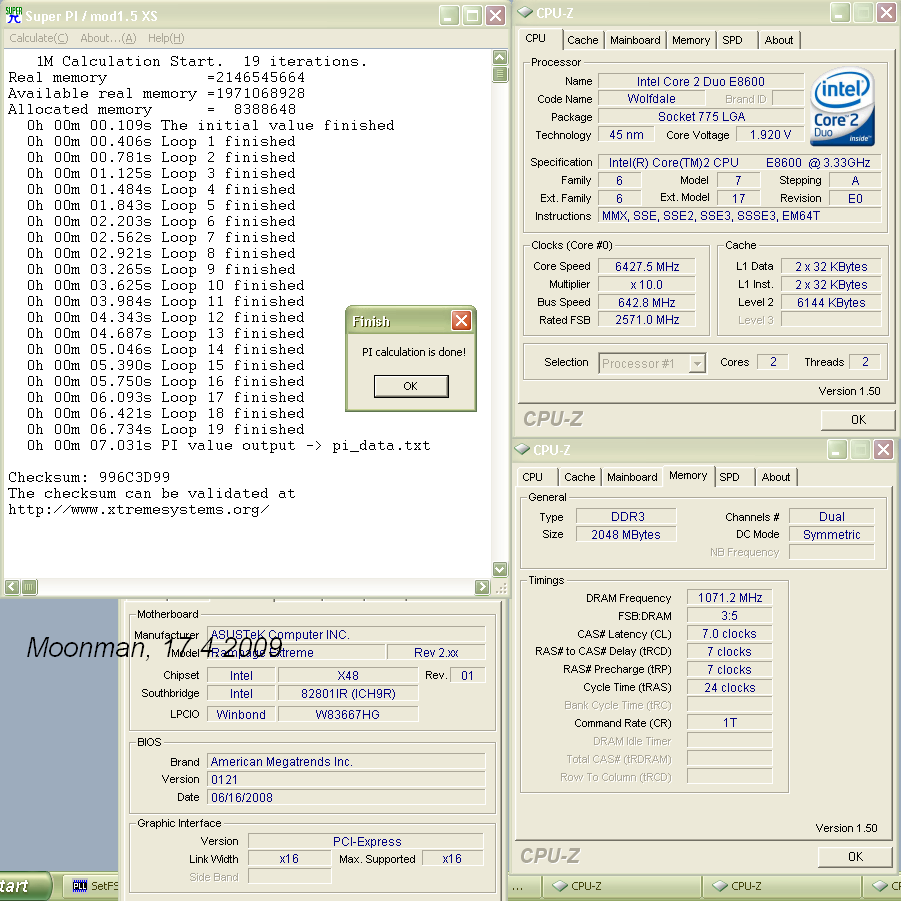Switch to Memory tab in top CPU-Z window
Viewport: 901px width, 901px height.
point(691,40)
